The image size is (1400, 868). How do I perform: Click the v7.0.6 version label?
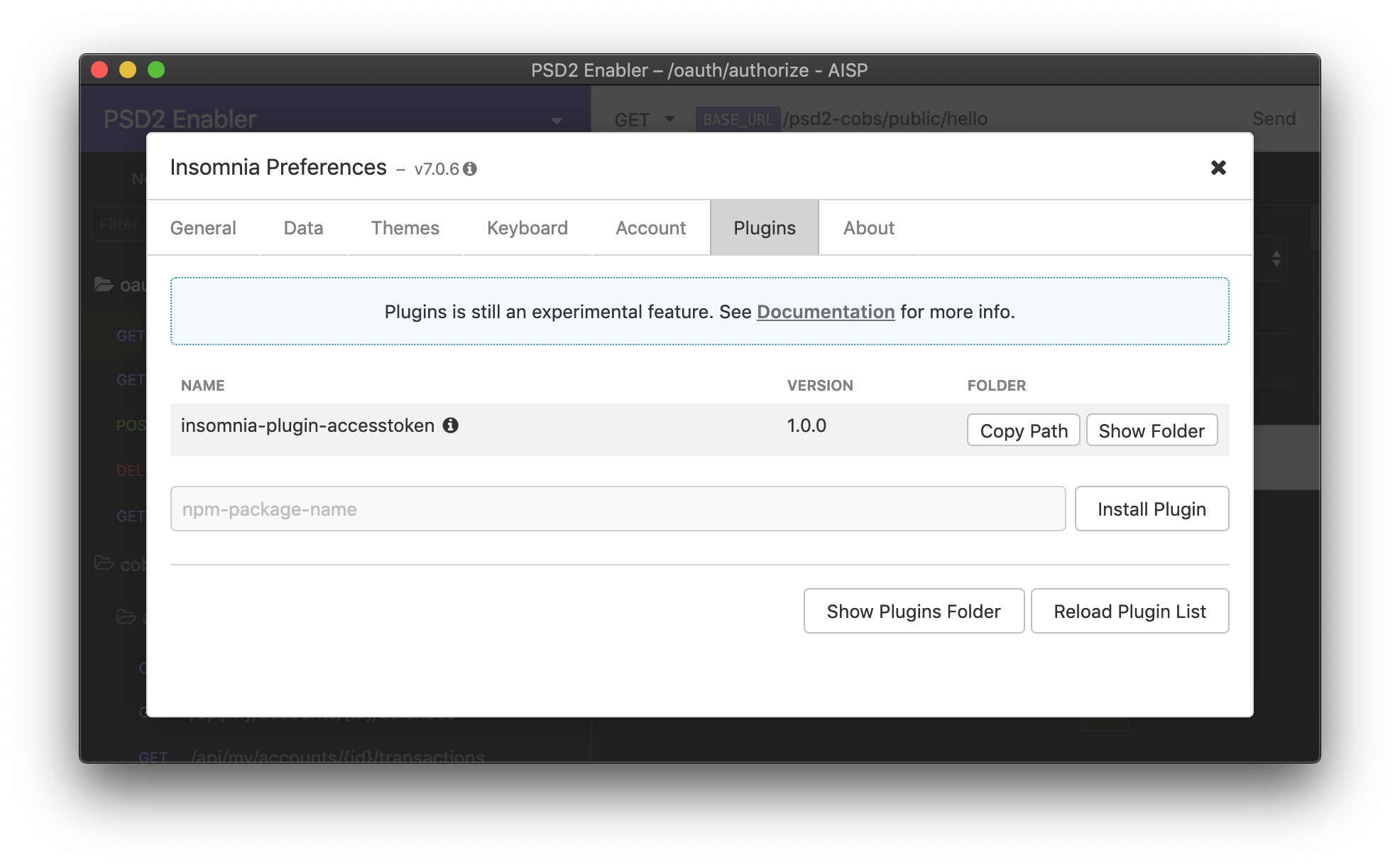pyautogui.click(x=437, y=169)
